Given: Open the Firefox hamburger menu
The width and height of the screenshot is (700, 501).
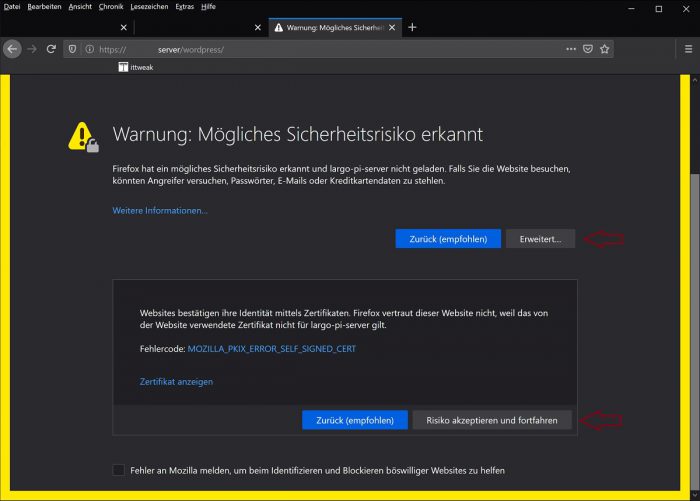Looking at the screenshot, I should (x=688, y=49).
